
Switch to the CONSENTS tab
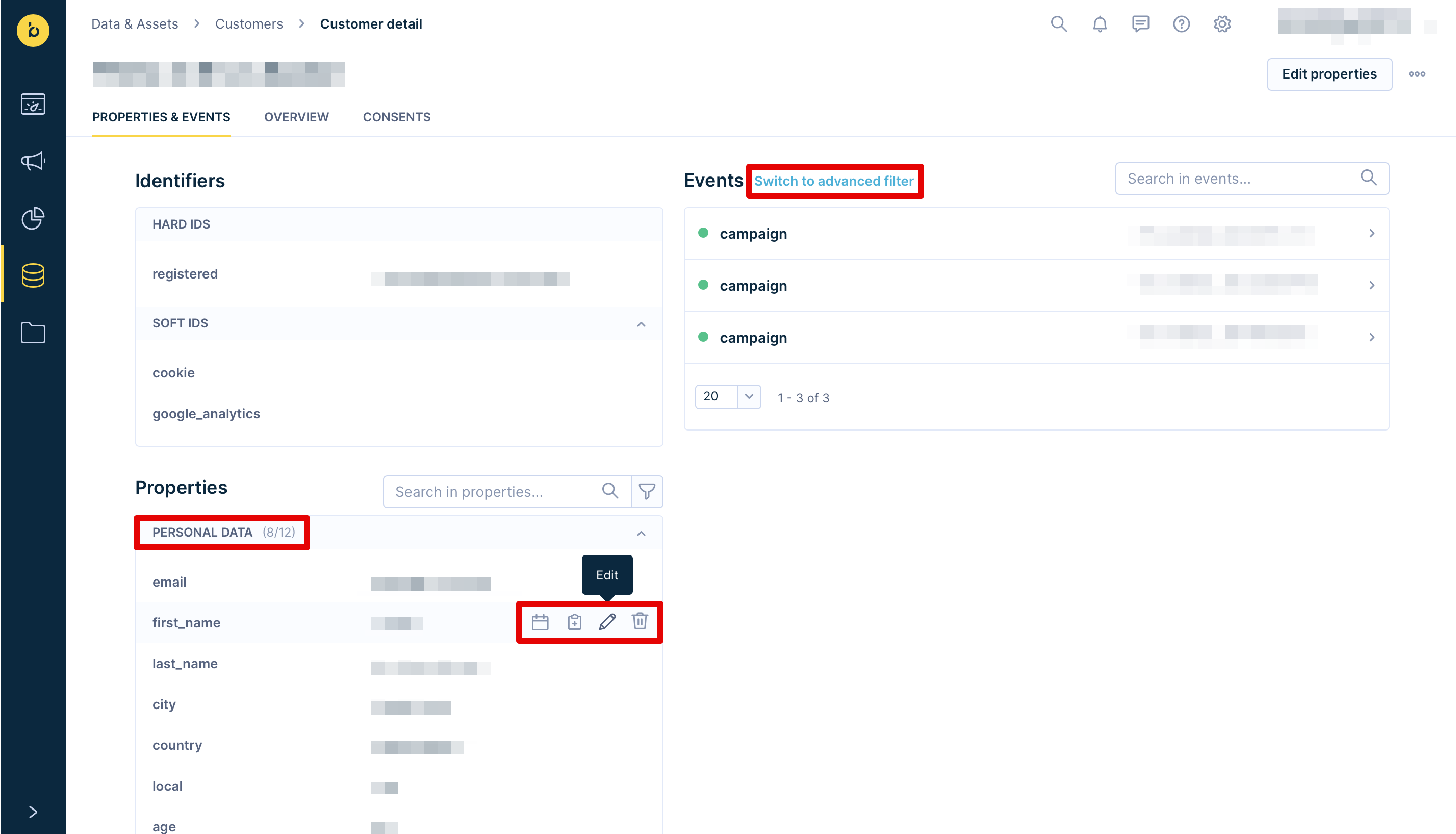pyautogui.click(x=396, y=117)
